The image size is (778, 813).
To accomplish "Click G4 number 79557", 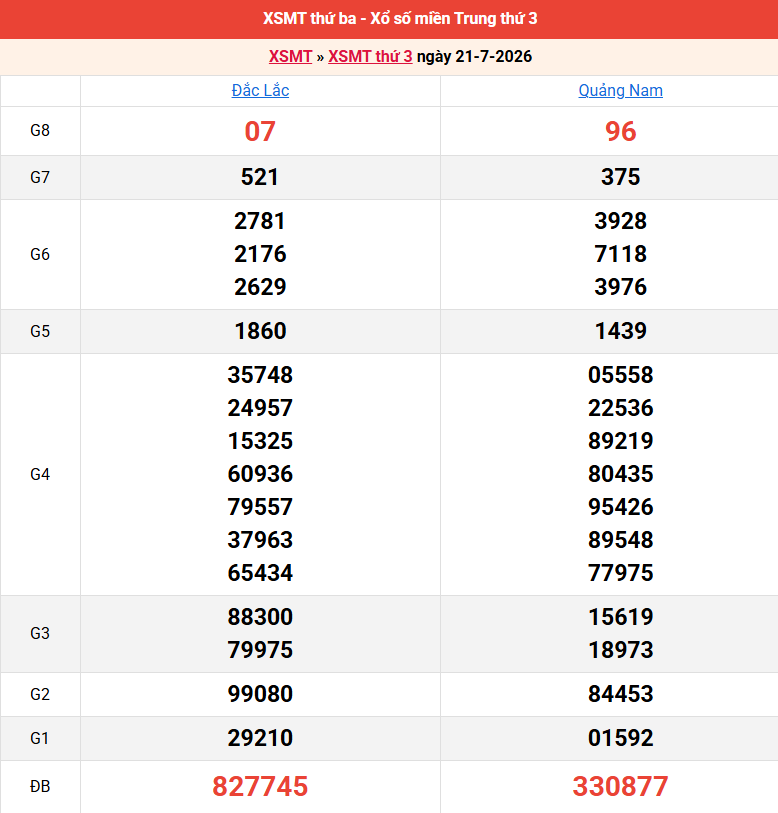I will (260, 507).
